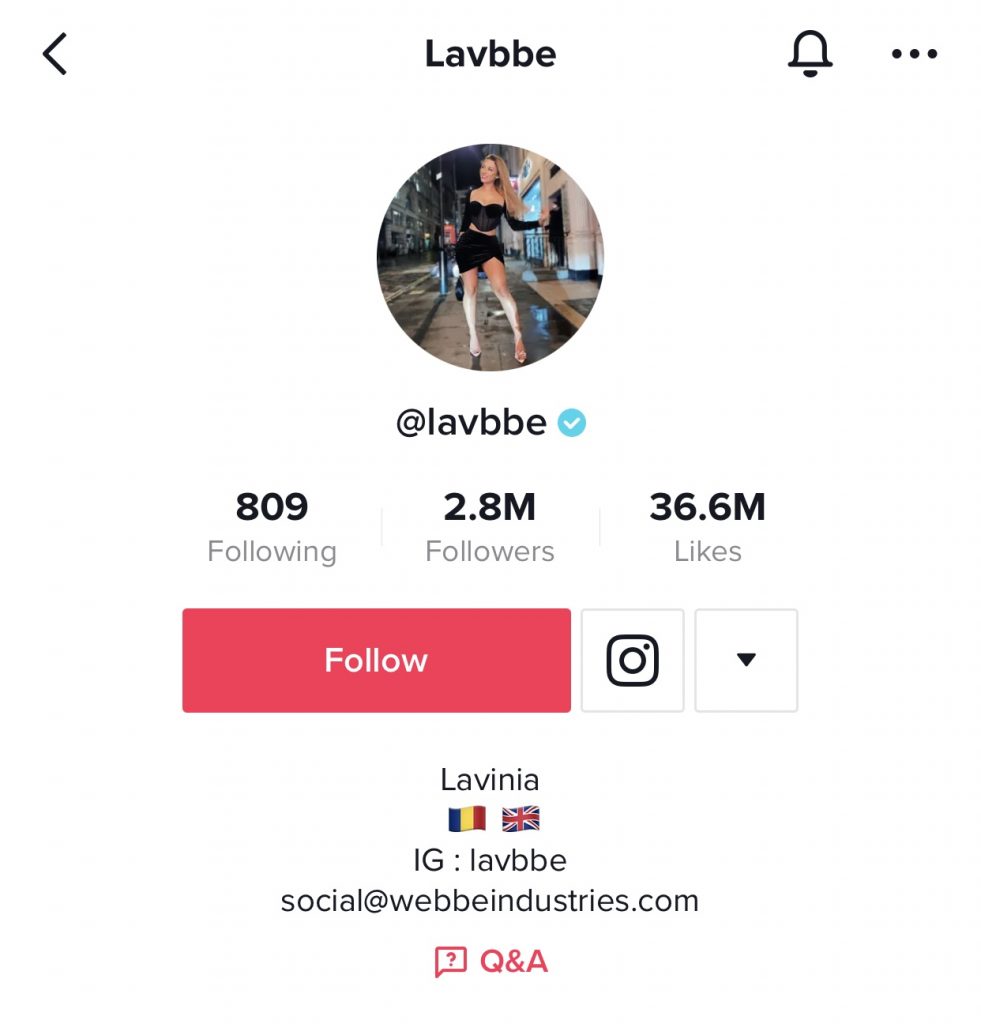Tap the @lavbbe username handle
The height and width of the screenshot is (1024, 981).
[x=471, y=423]
